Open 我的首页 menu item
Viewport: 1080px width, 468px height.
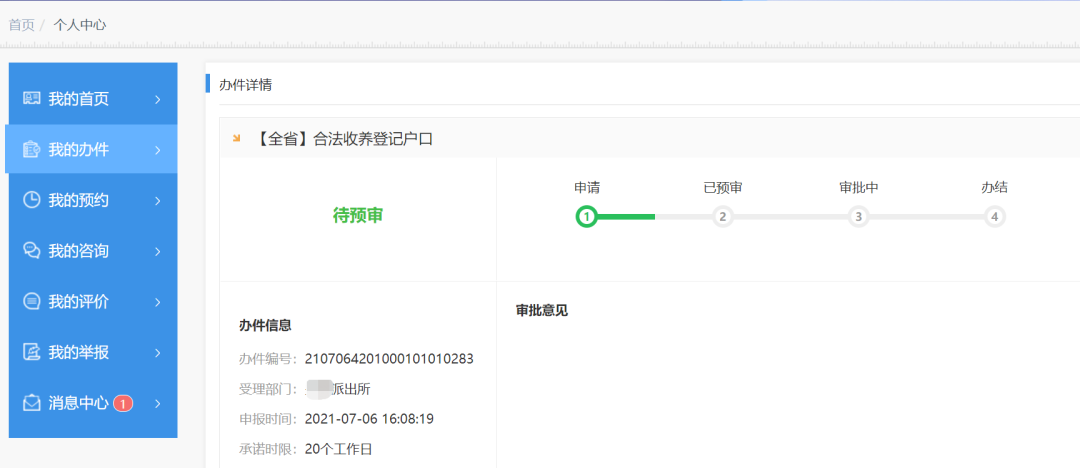pos(93,99)
